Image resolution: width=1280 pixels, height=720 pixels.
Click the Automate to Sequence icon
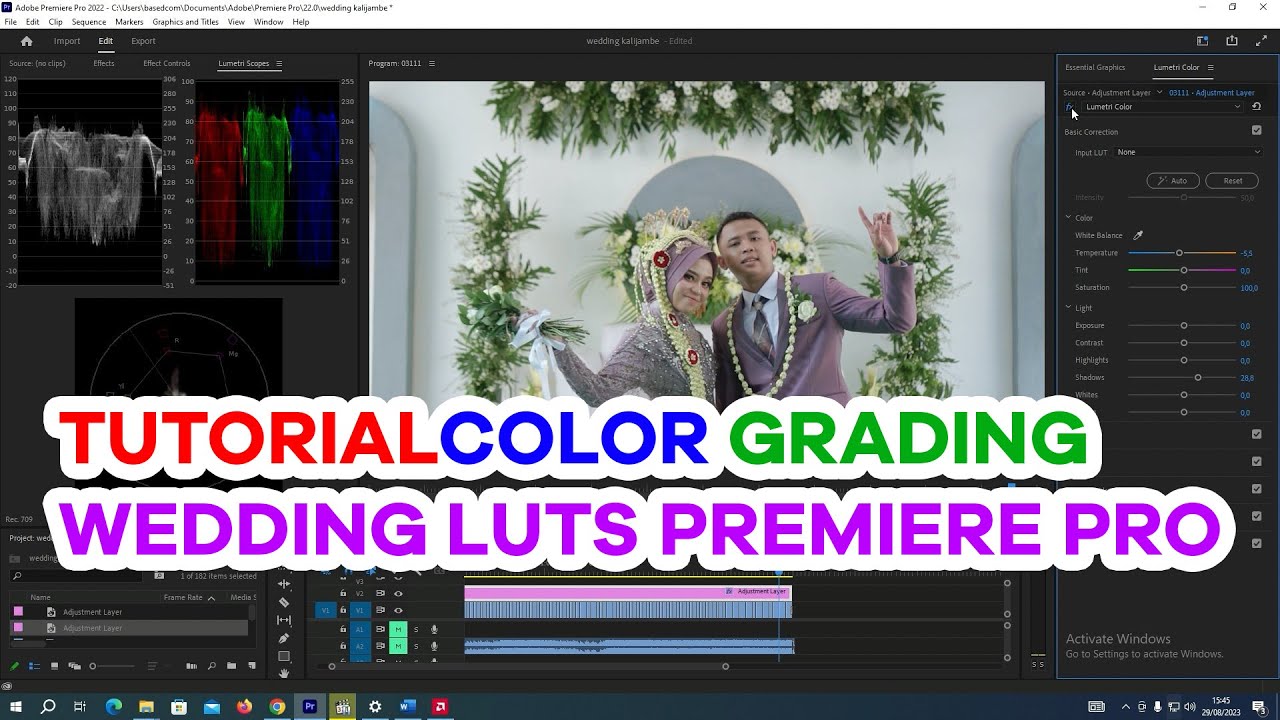[191, 666]
